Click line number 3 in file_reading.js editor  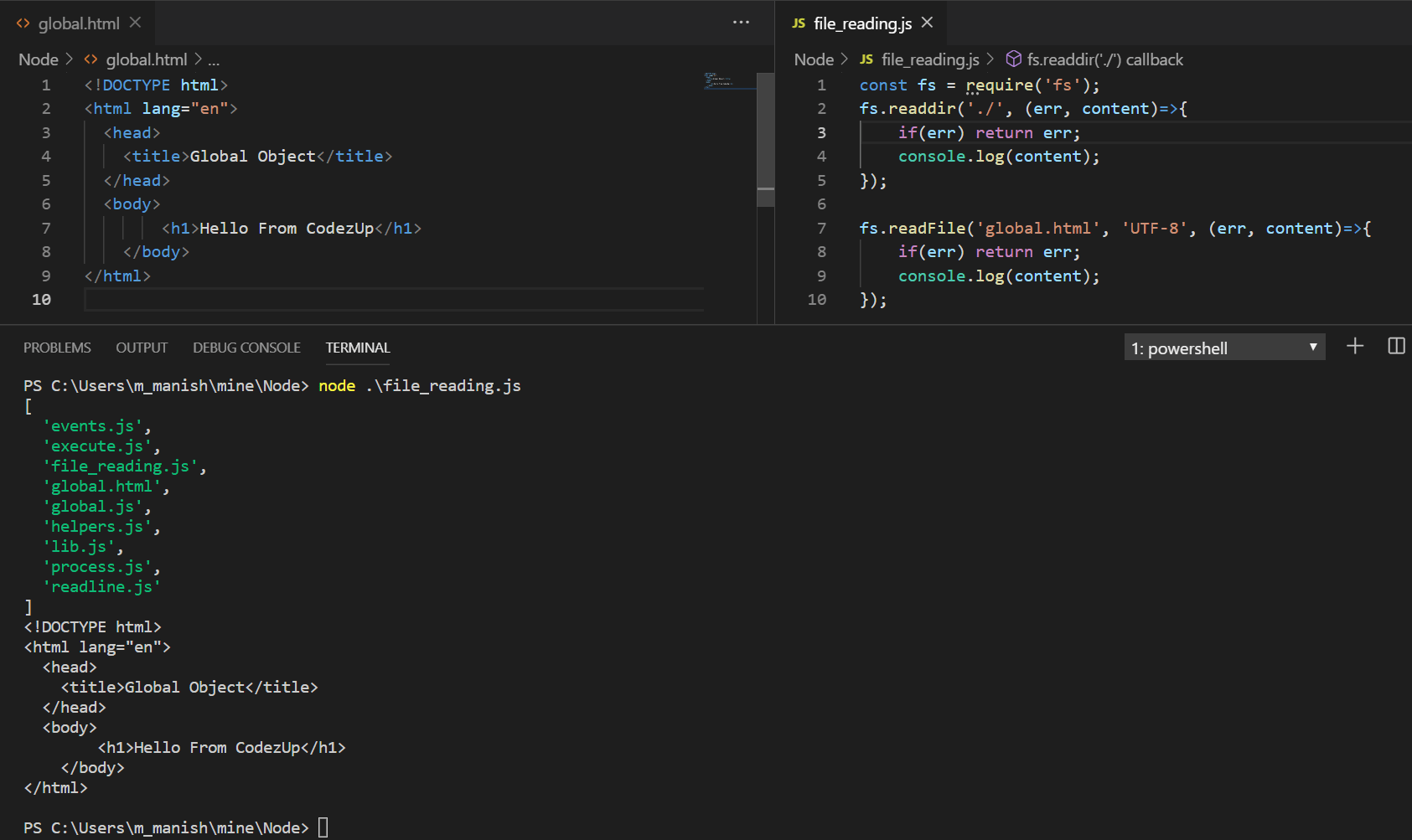tap(821, 132)
